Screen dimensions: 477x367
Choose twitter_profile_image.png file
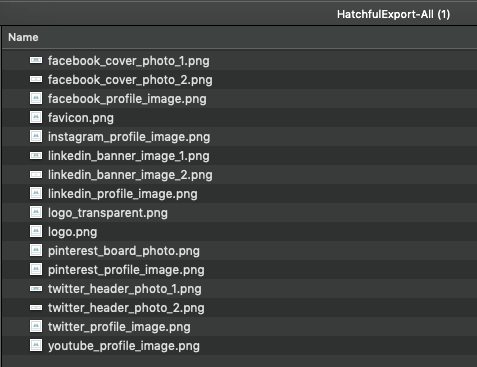pyautogui.click(x=119, y=327)
